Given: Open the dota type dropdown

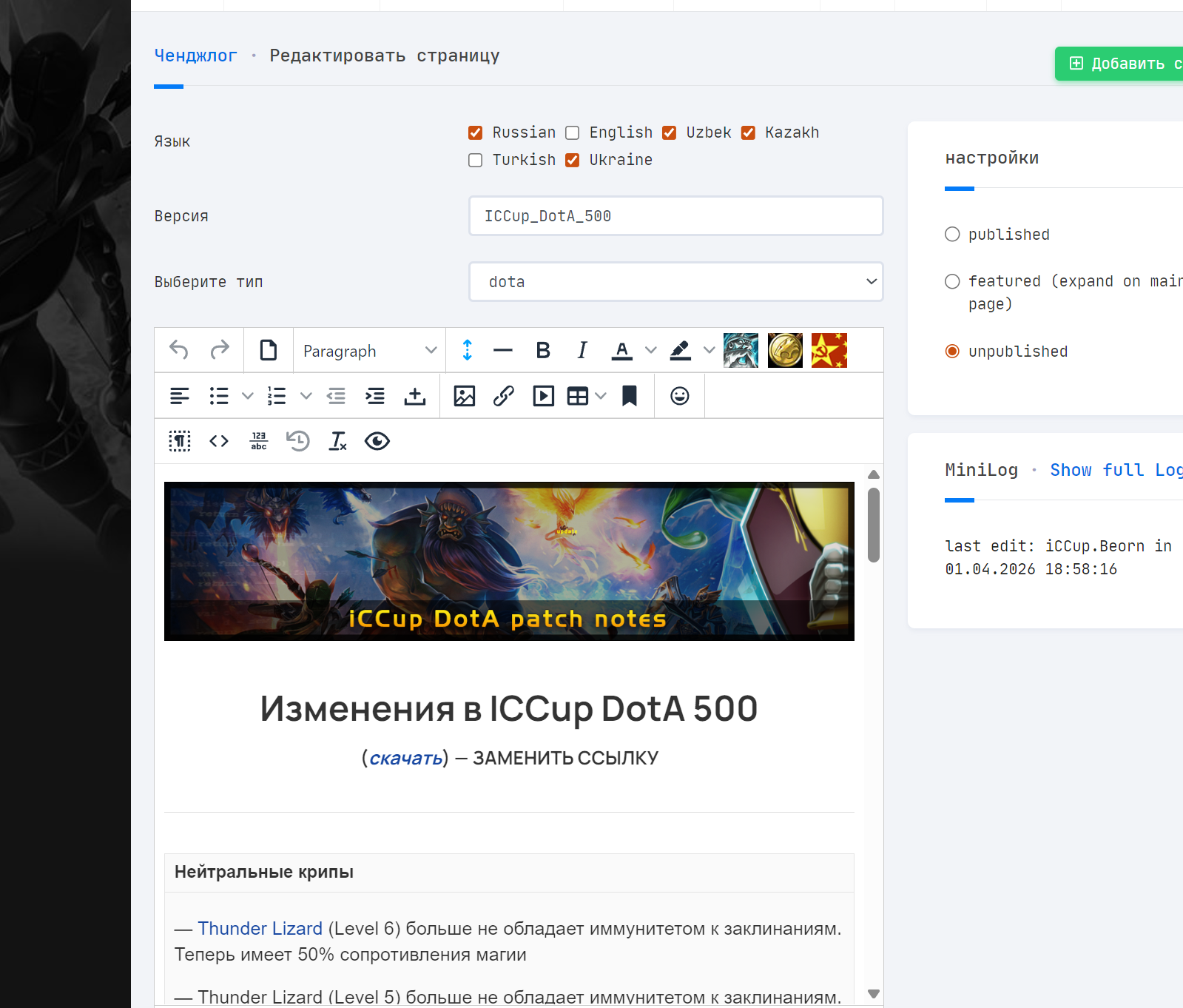Looking at the screenshot, I should [x=676, y=282].
